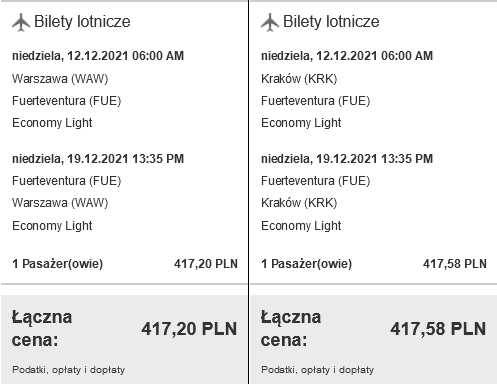Click the outbound date in the Kraków panel
The width and height of the screenshot is (497, 384).
[347, 56]
